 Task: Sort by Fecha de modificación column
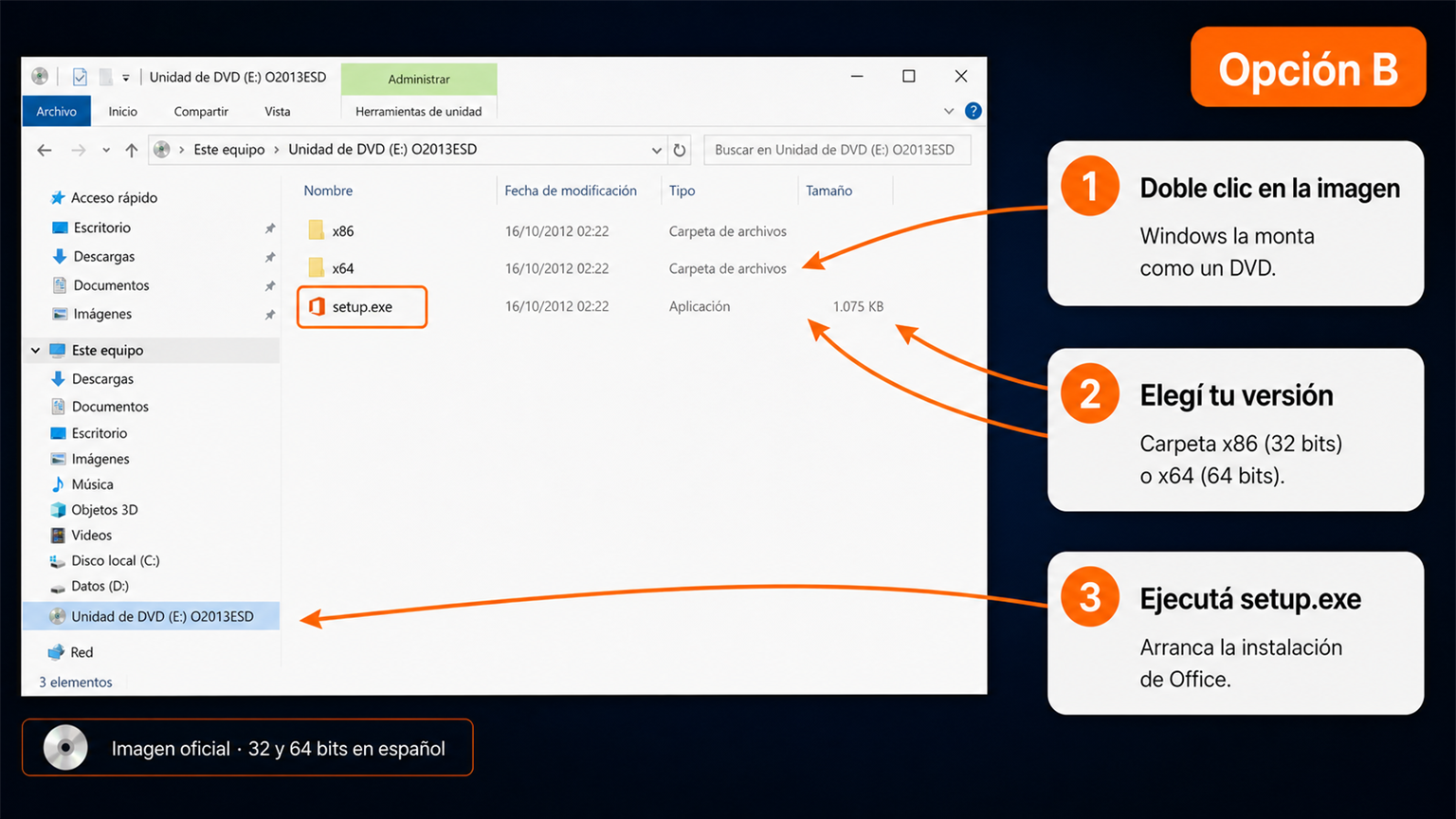pyautogui.click(x=571, y=191)
